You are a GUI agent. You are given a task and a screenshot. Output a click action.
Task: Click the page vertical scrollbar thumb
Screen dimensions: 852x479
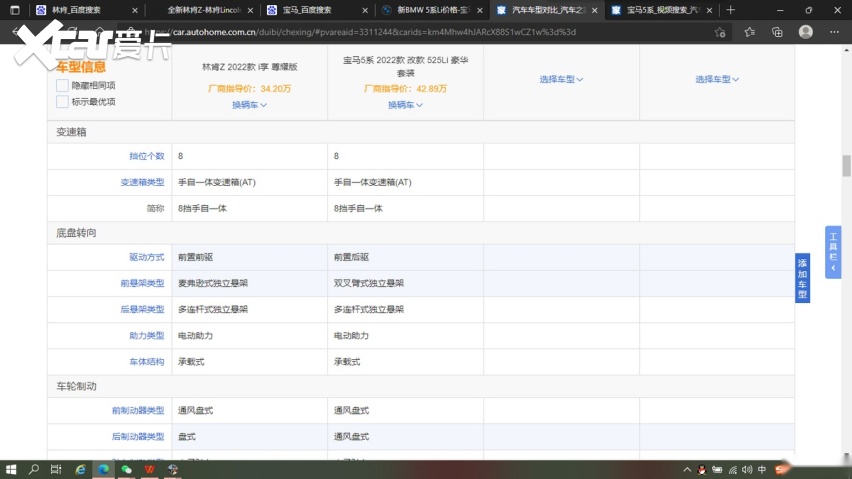847,166
